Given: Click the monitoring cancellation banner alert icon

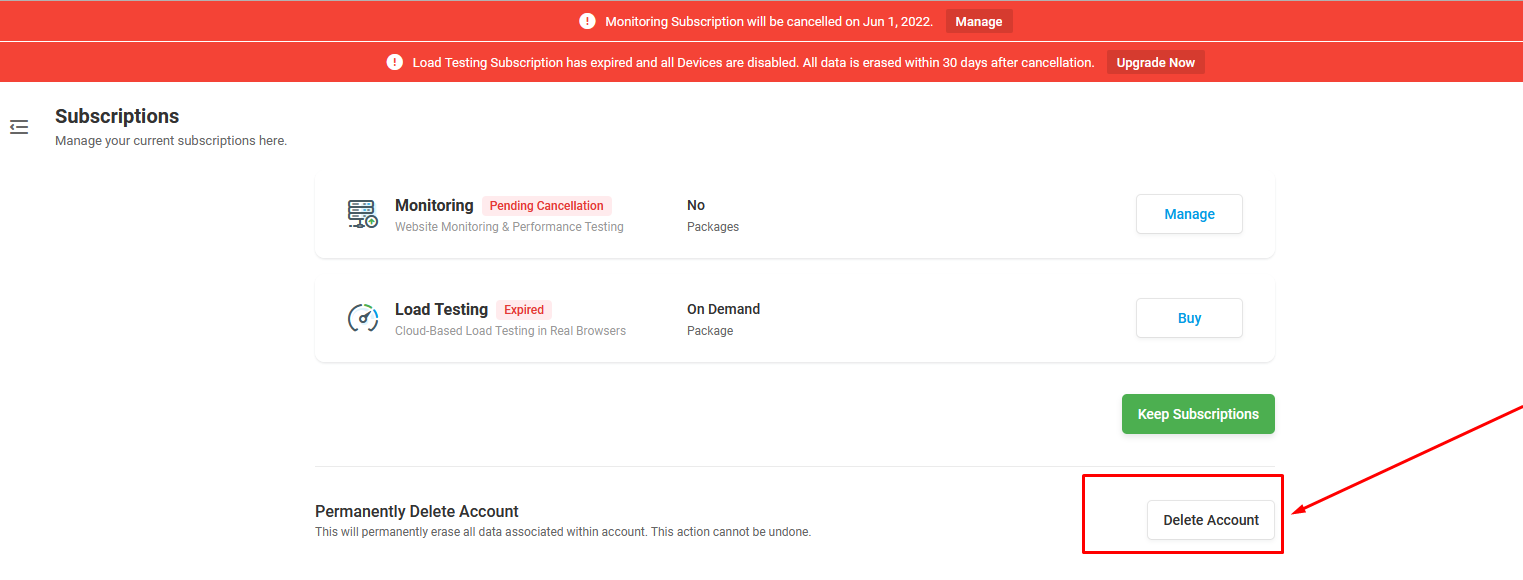Looking at the screenshot, I should [587, 21].
